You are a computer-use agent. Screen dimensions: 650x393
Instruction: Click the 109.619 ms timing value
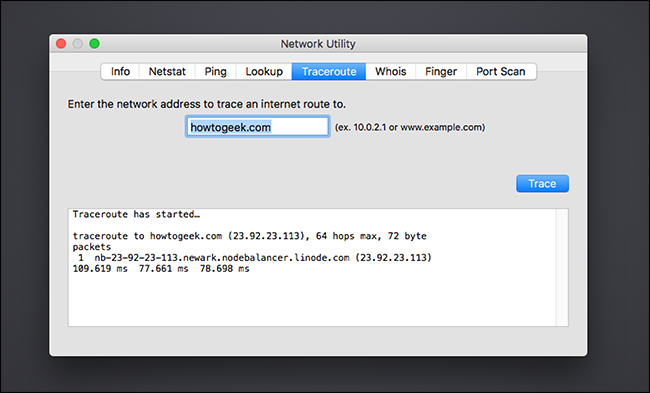point(100,269)
